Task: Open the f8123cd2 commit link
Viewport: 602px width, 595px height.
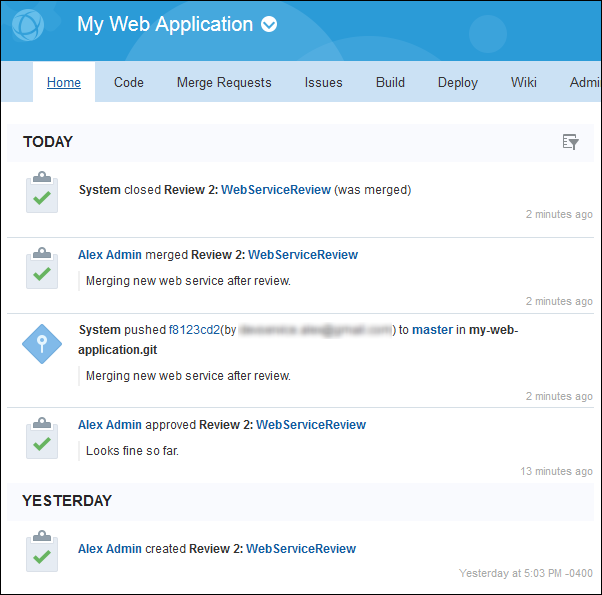Action: [x=194, y=329]
